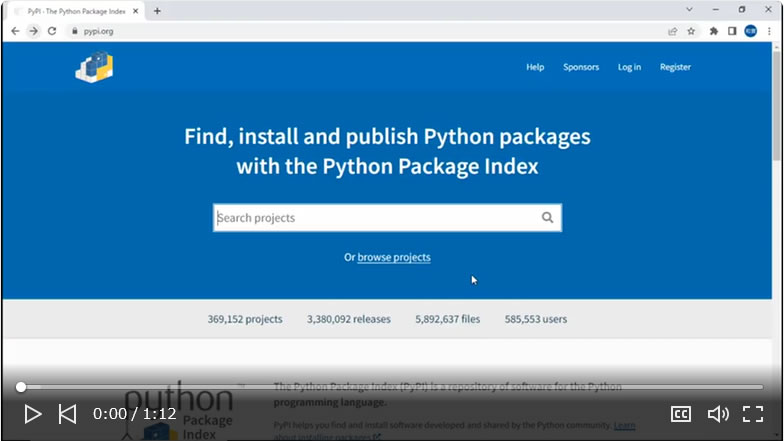
Task: Click the video progress slider handle
Action: pyautogui.click(x=20, y=387)
